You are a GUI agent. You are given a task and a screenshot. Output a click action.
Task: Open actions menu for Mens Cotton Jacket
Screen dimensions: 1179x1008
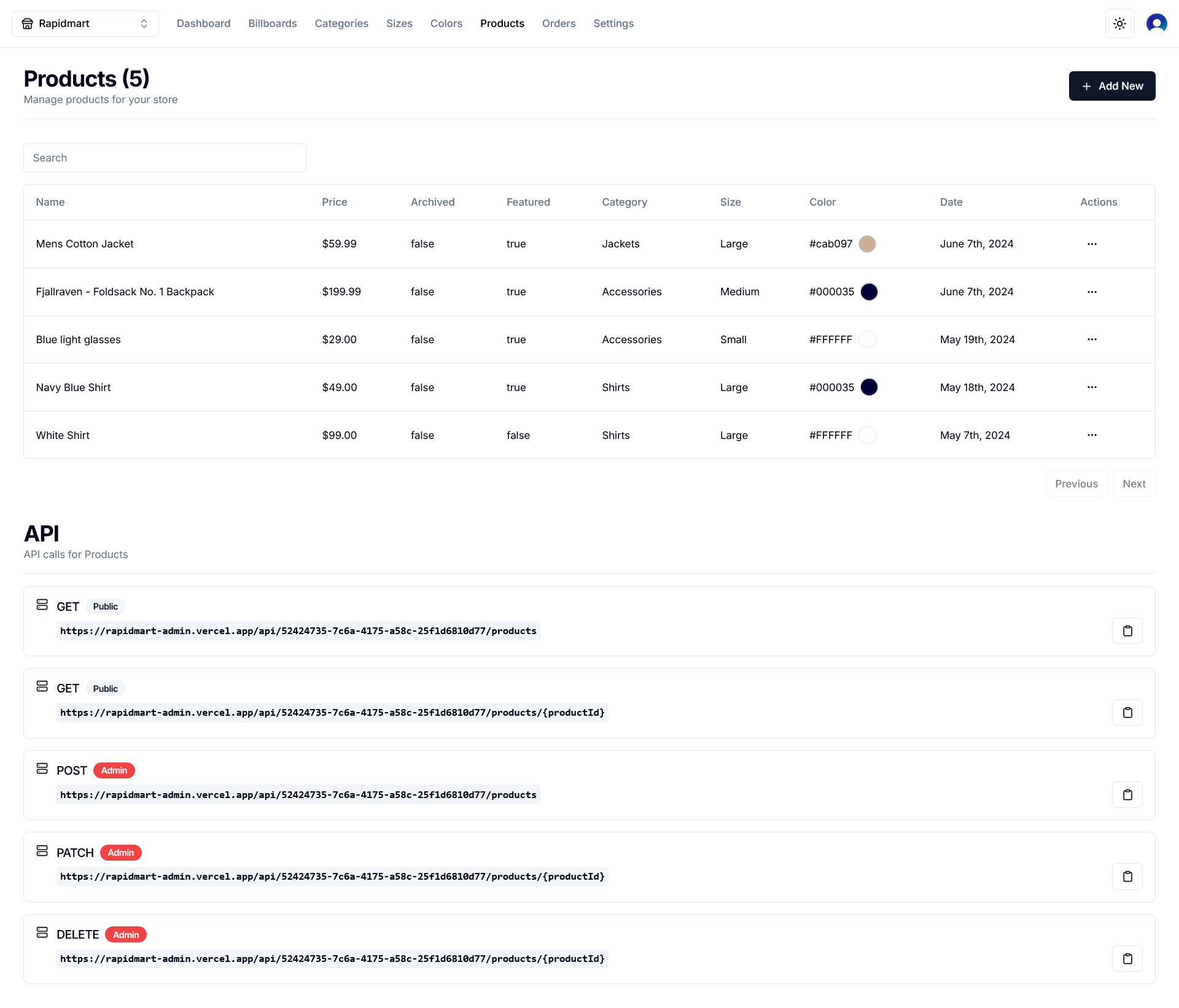pos(1091,244)
